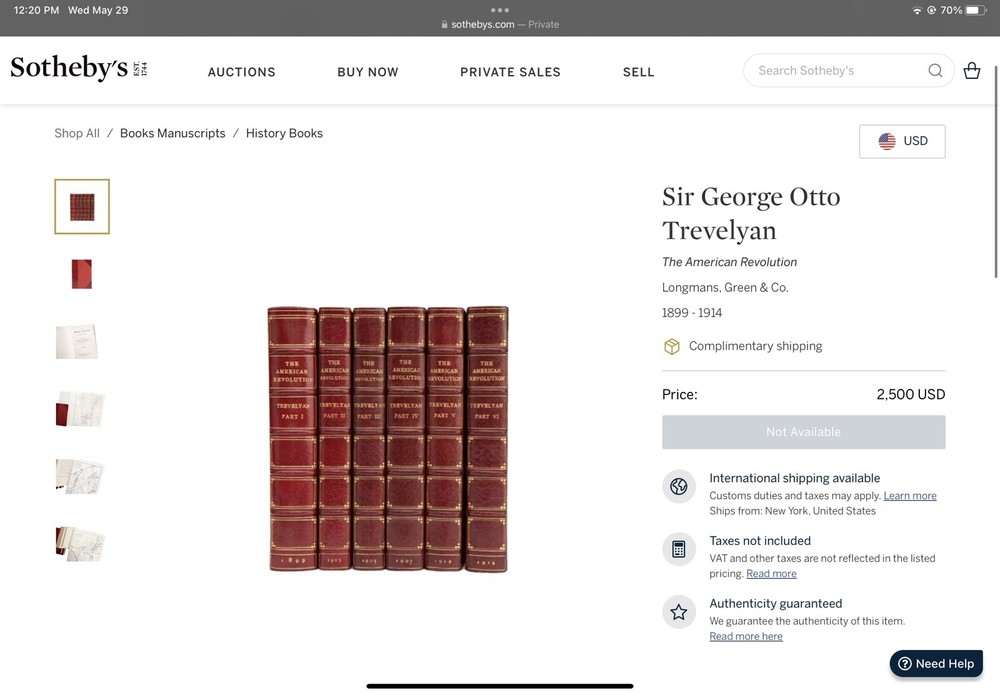The image size is (1000, 695).
Task: Open the shopping basket icon
Action: (971, 71)
